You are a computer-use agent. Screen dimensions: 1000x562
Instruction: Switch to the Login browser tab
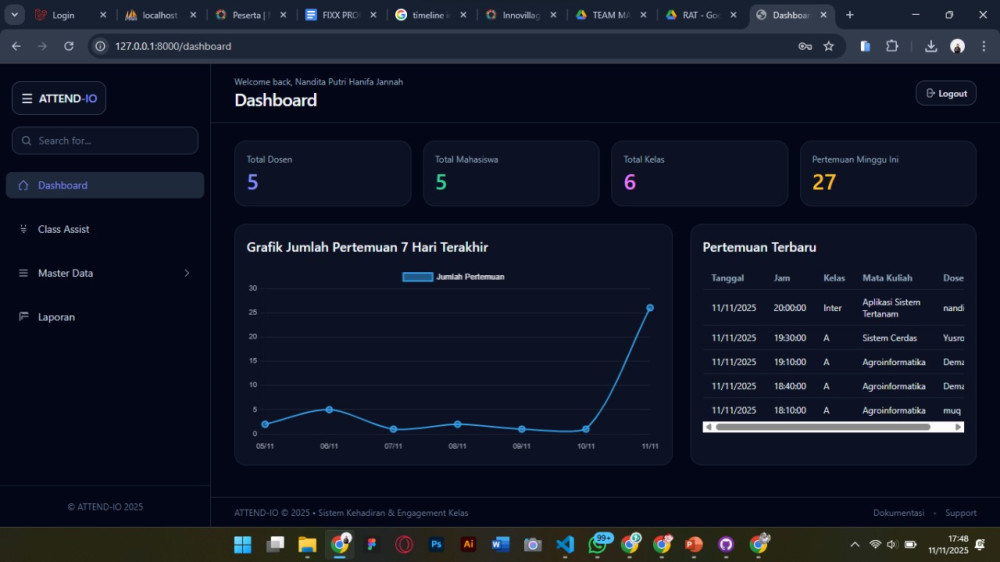click(62, 15)
